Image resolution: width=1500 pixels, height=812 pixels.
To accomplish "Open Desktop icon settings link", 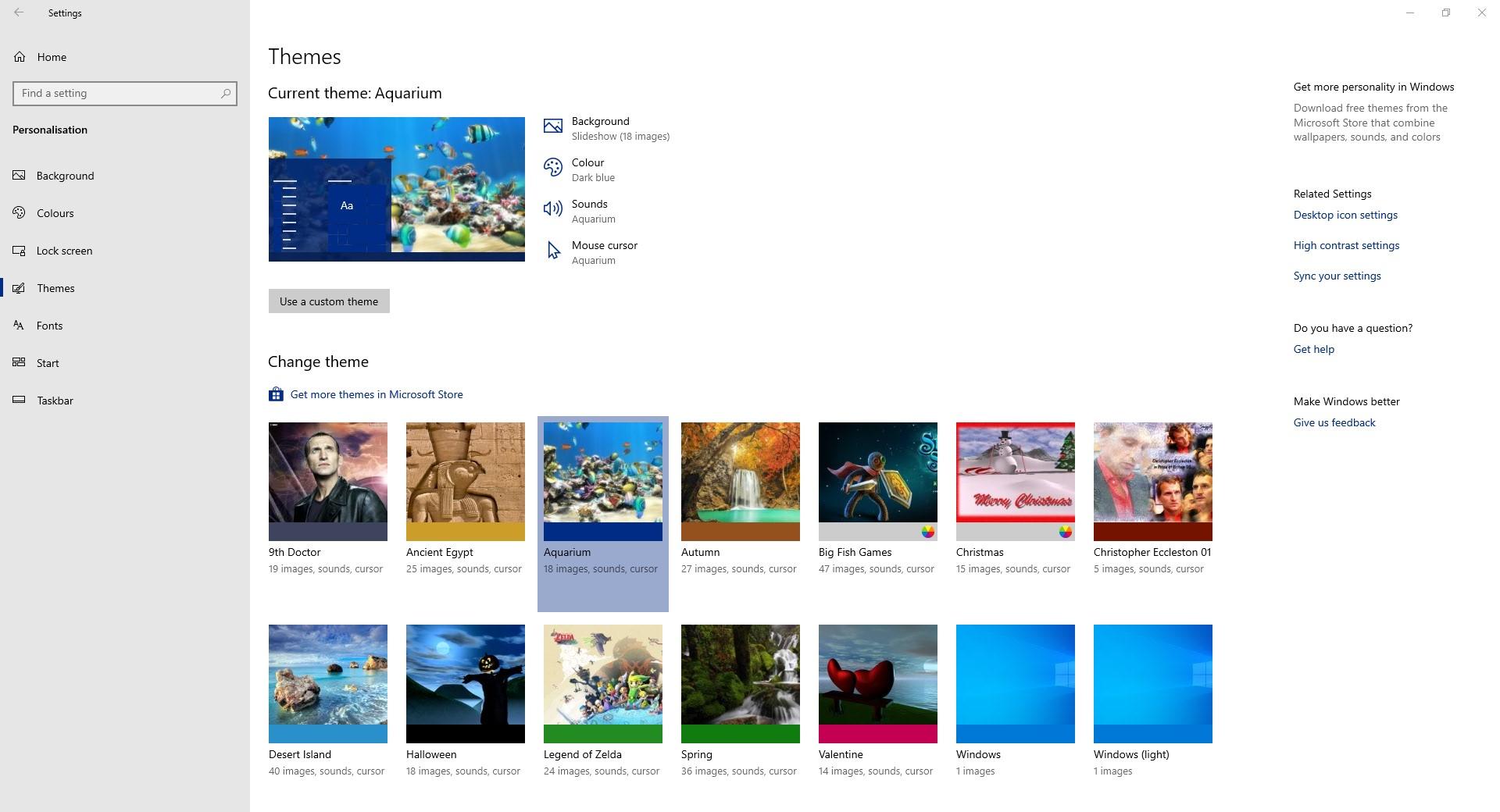I will [x=1345, y=215].
